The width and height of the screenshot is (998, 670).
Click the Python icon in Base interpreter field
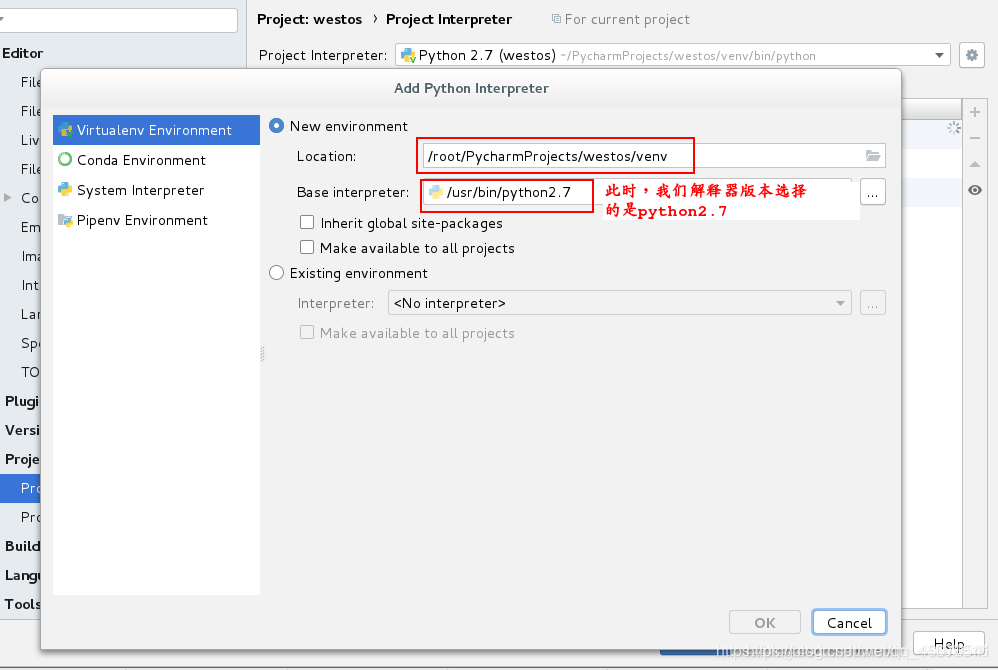[436, 192]
